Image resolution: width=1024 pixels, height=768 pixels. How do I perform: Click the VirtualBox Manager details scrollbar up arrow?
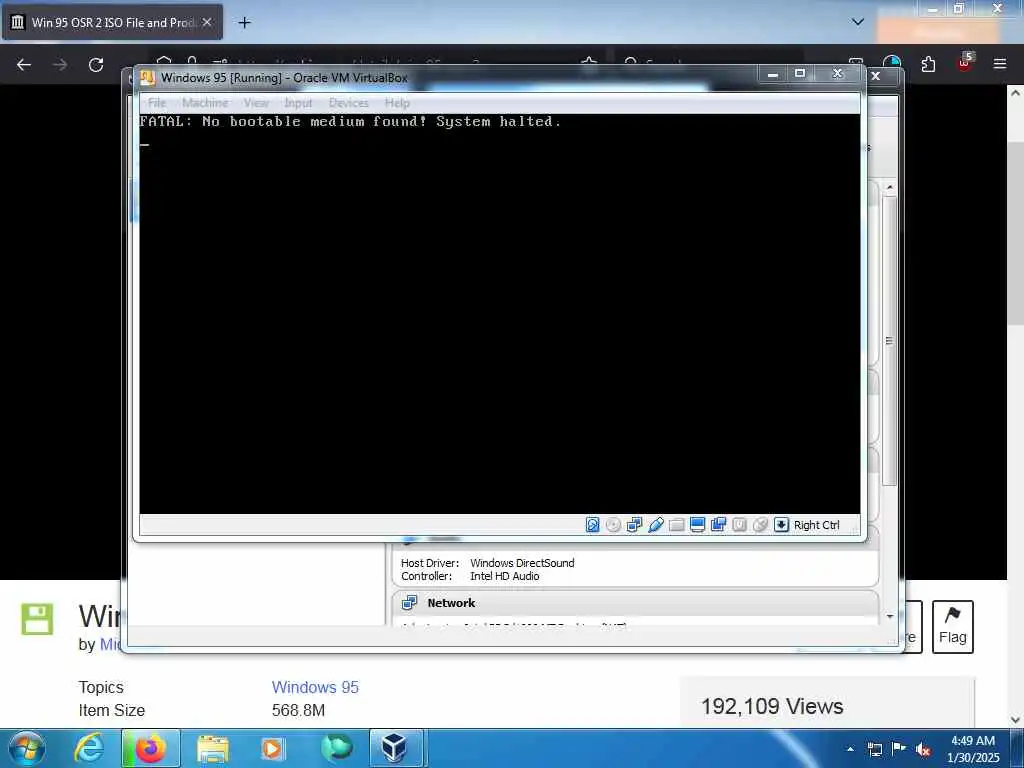[889, 187]
